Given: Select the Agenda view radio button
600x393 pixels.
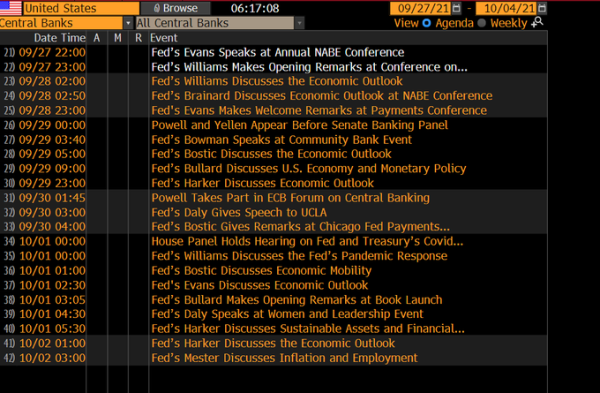Looking at the screenshot, I should pyautogui.click(x=426, y=23).
